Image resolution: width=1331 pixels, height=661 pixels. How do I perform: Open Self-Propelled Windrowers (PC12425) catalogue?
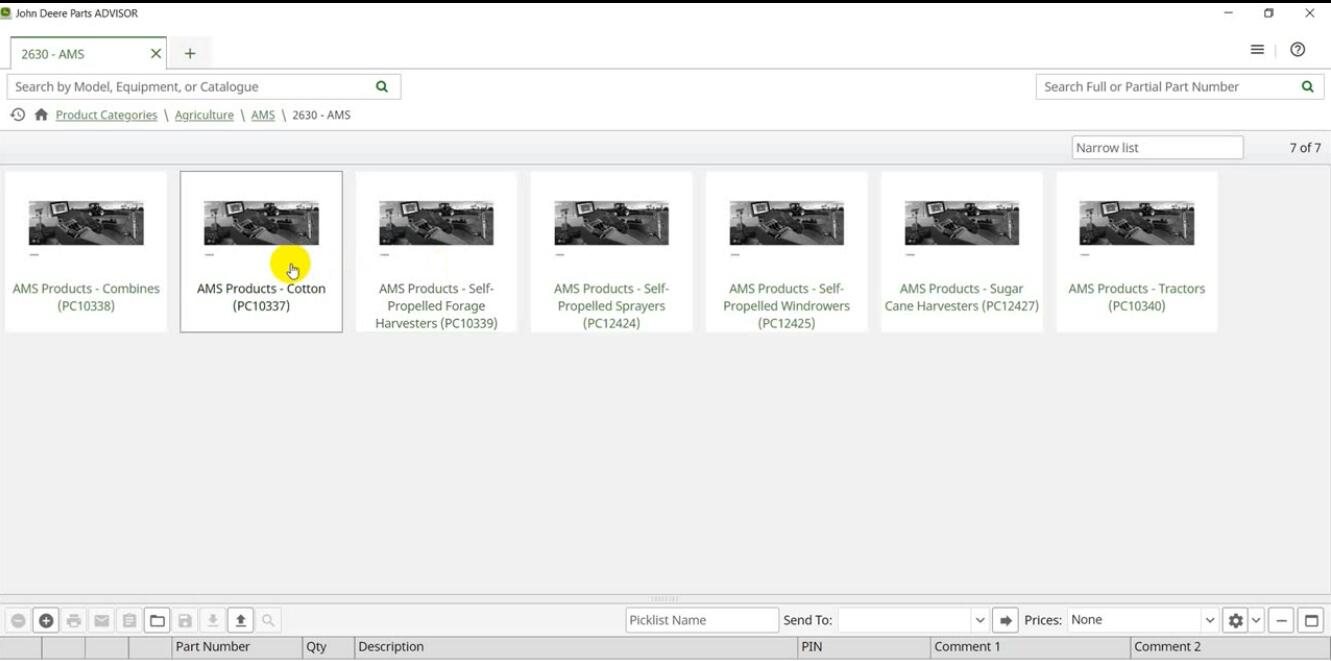pos(786,252)
